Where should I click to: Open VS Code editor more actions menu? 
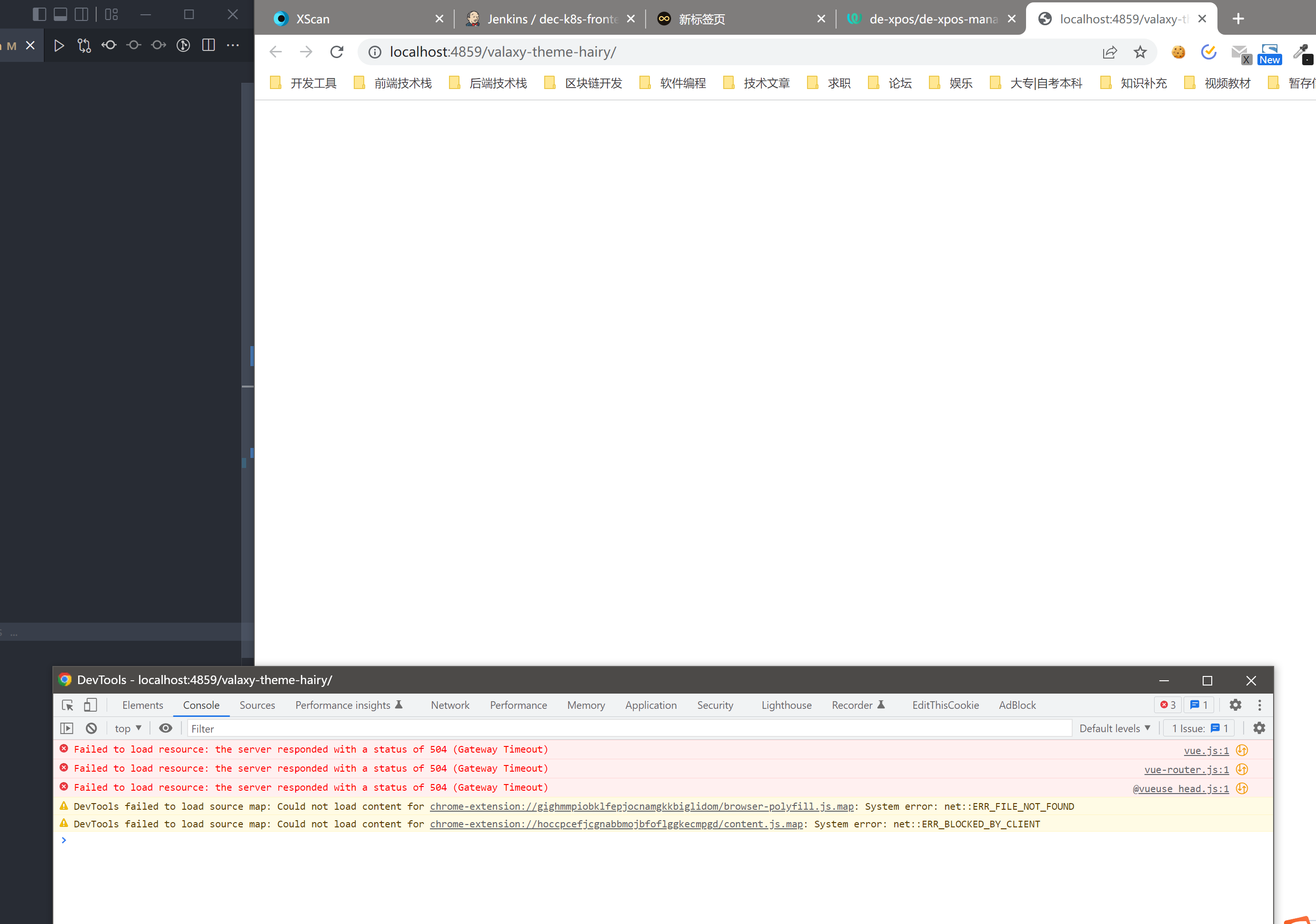click(x=233, y=45)
